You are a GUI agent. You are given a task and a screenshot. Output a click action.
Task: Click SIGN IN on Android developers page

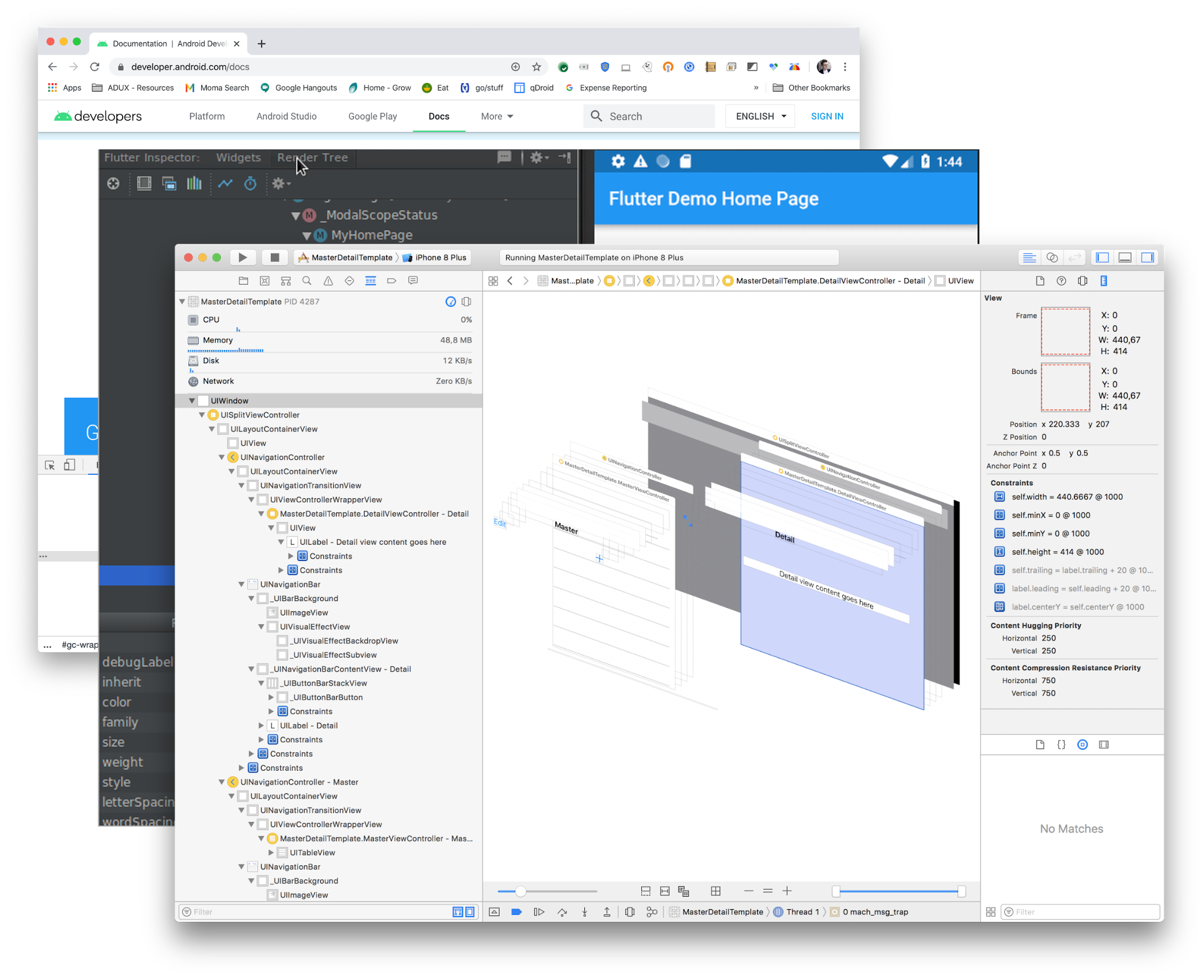point(827,116)
